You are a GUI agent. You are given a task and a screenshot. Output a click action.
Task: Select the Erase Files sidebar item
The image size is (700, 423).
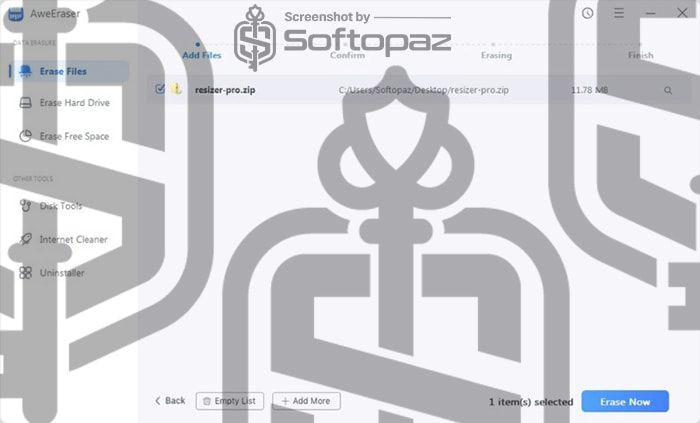71,71
